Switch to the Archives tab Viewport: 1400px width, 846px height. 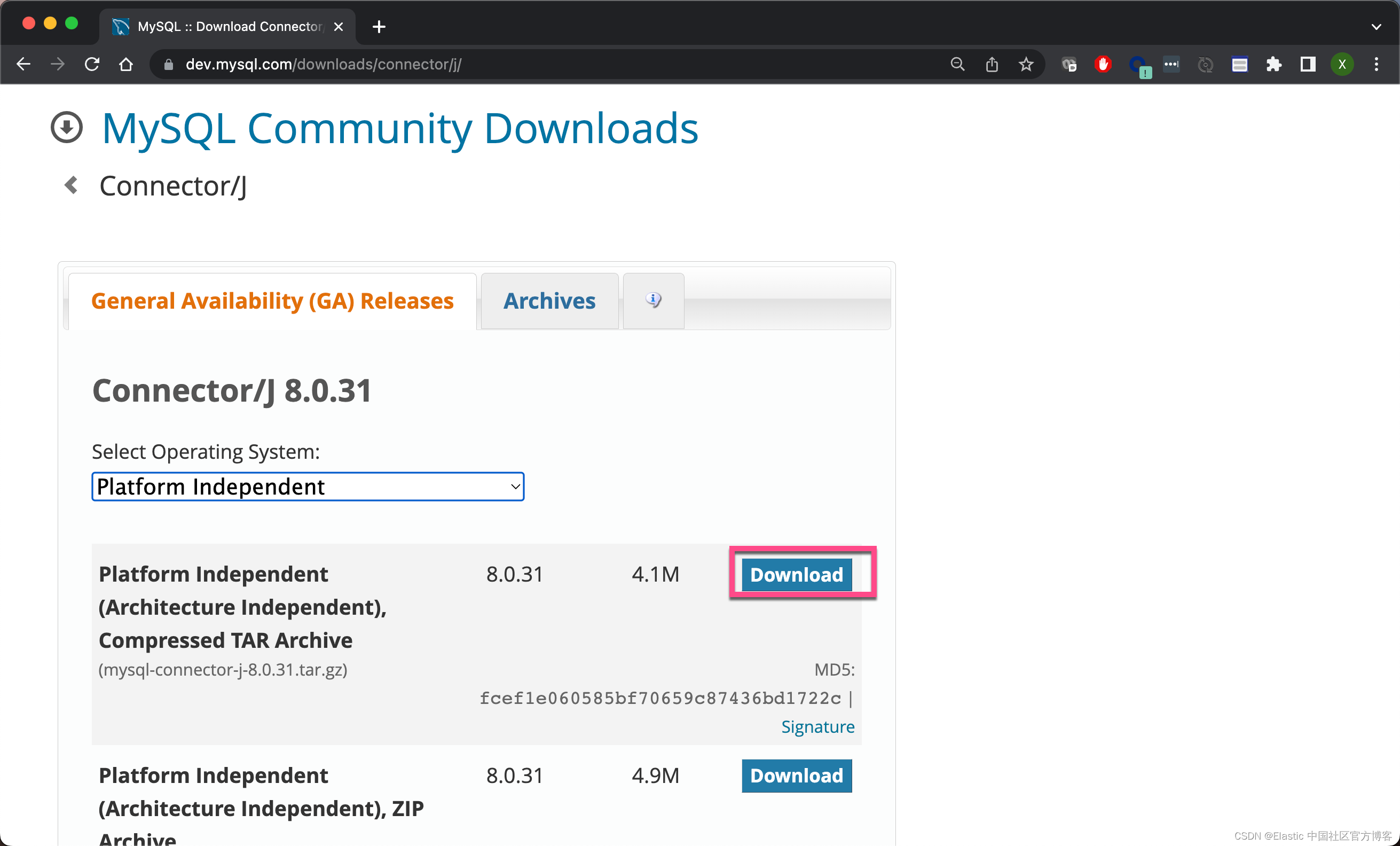(549, 301)
